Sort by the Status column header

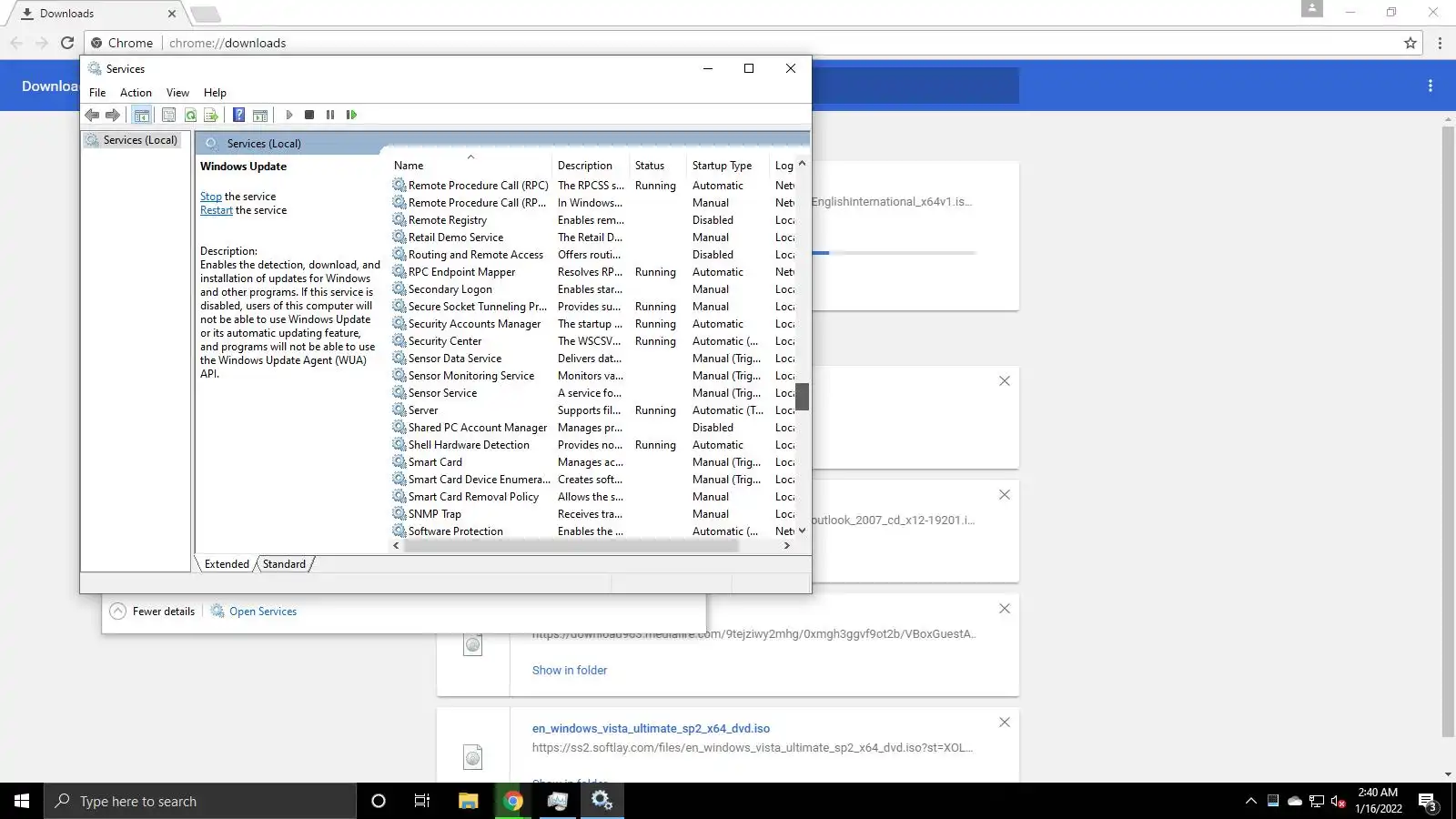click(x=657, y=166)
